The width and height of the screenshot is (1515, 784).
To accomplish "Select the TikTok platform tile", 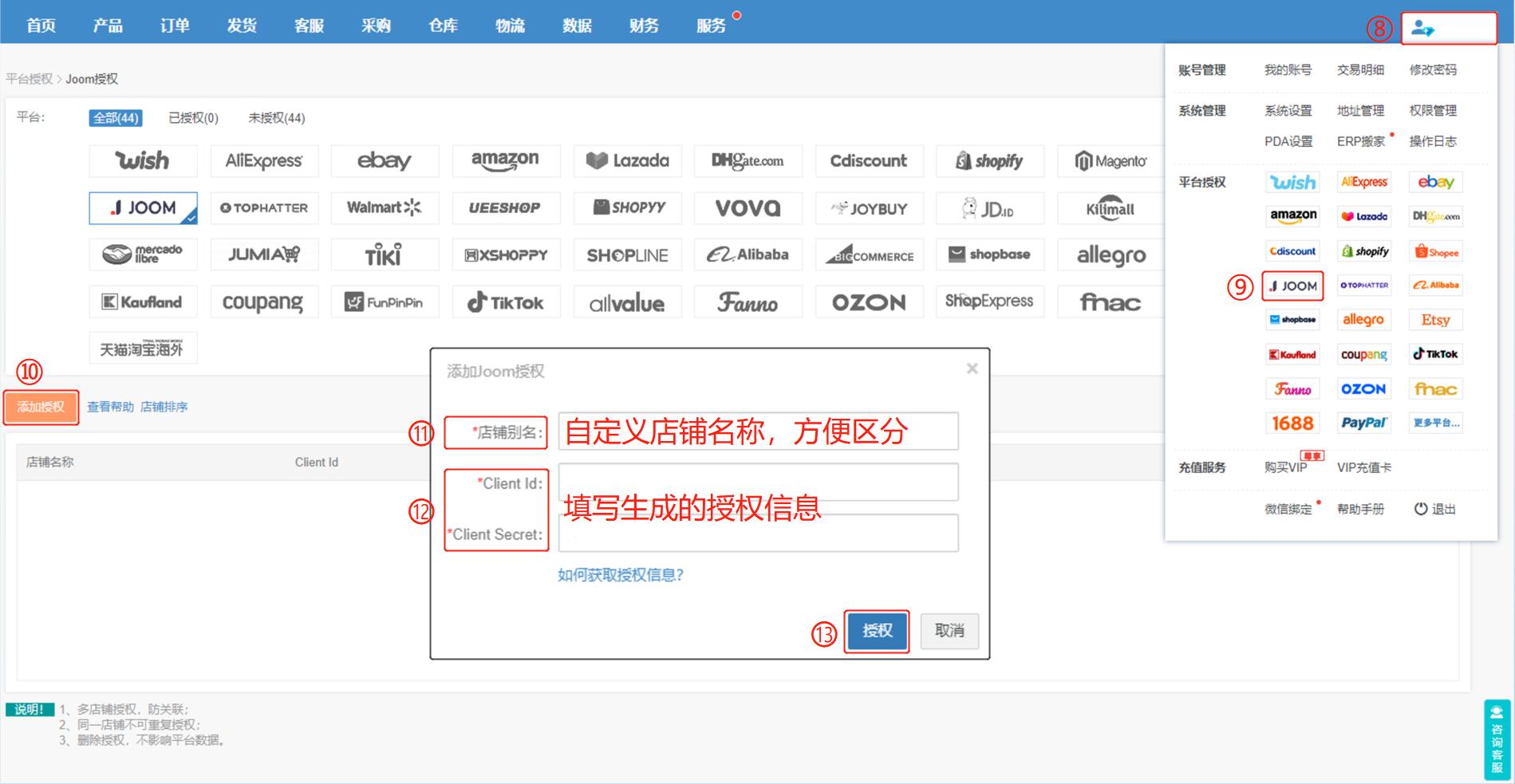I will (506, 301).
